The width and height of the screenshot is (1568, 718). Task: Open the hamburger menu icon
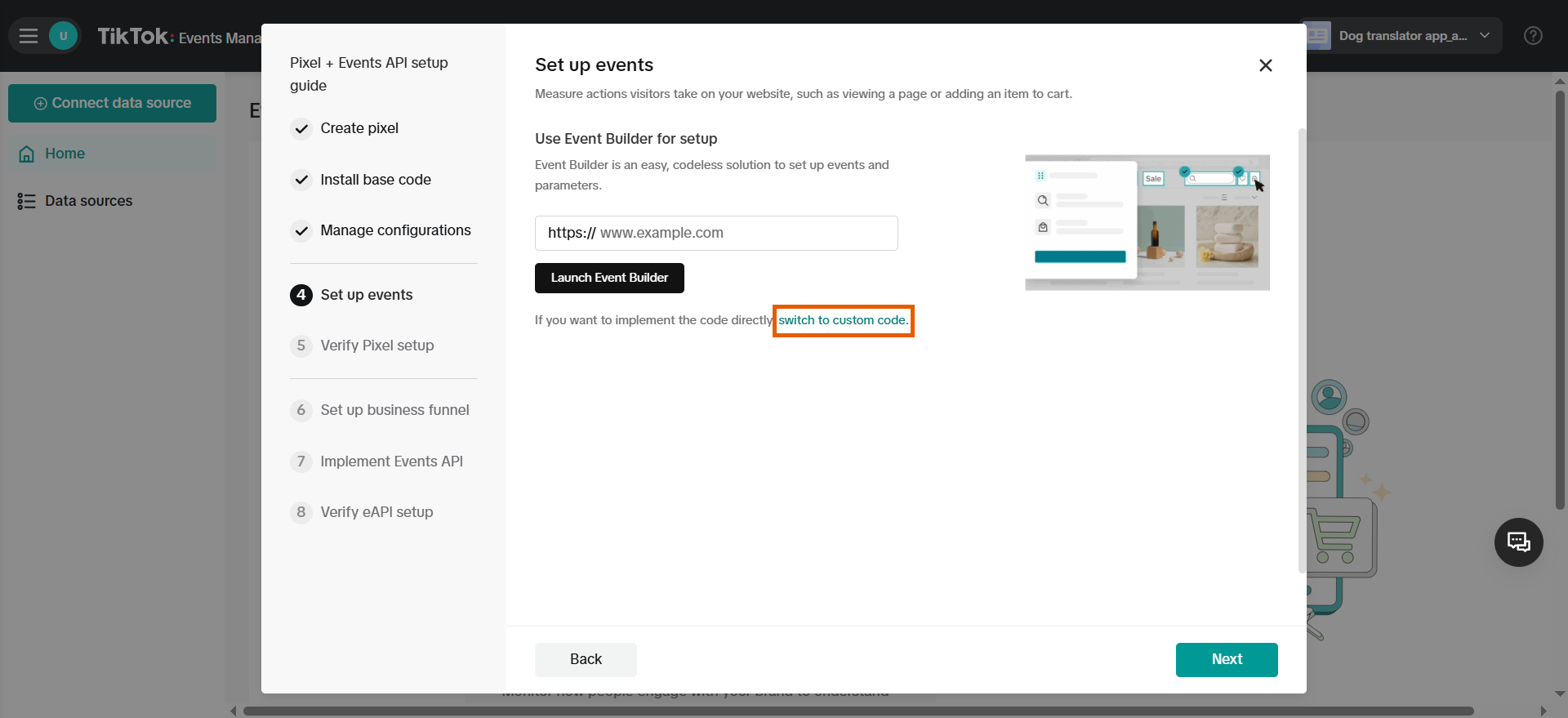(29, 36)
